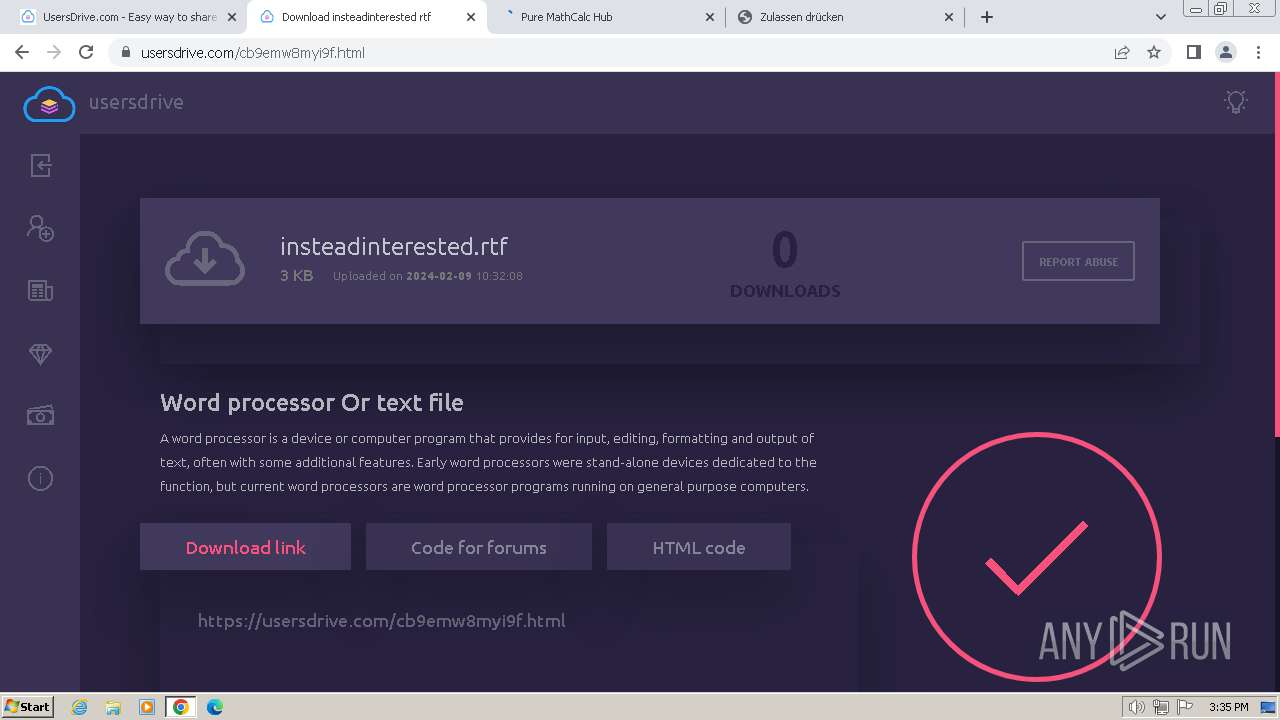Click the cloud download icon beside file name

205,260
